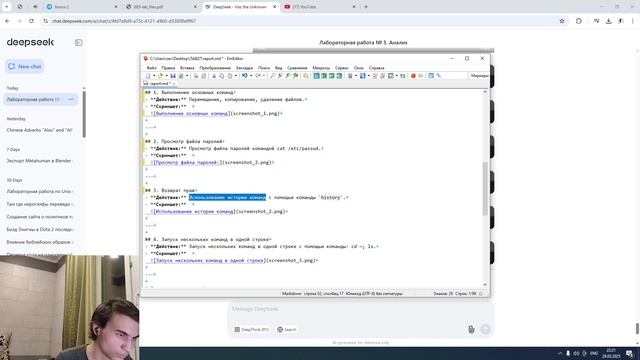
Task: Open the dropdown arrow next to New file icon
Action: 154,76
